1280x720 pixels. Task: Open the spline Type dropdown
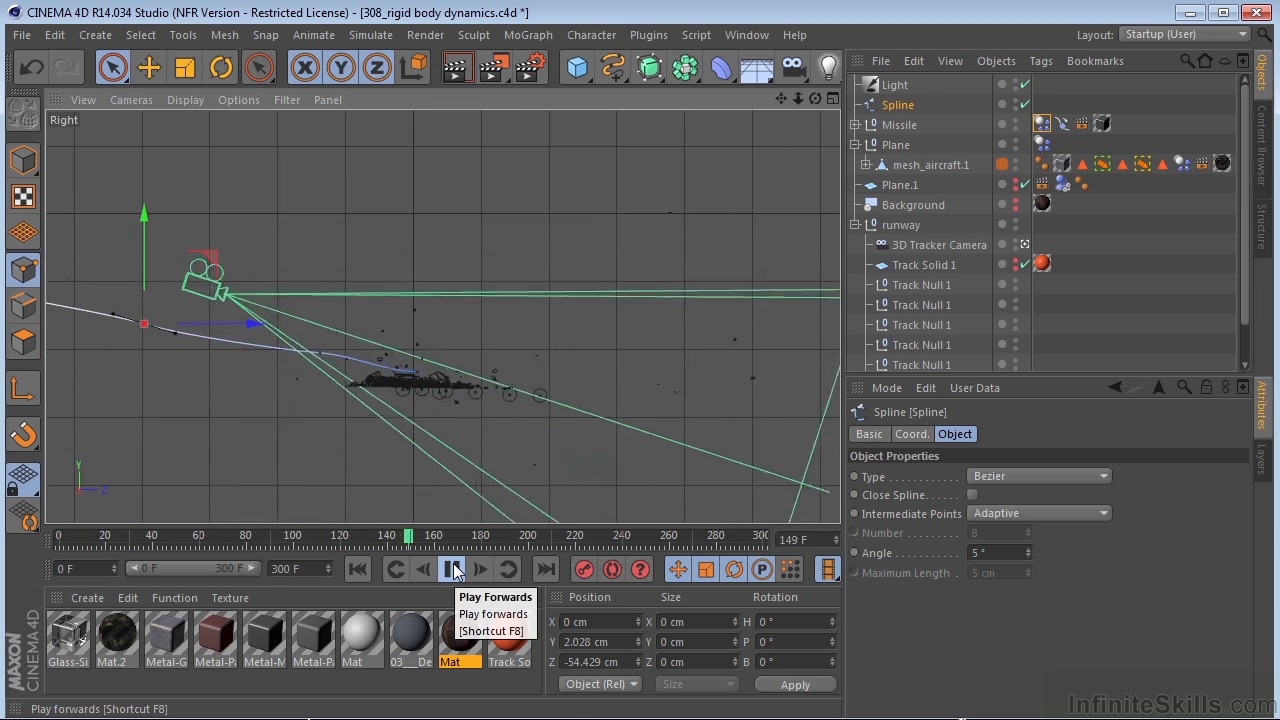(1040, 476)
